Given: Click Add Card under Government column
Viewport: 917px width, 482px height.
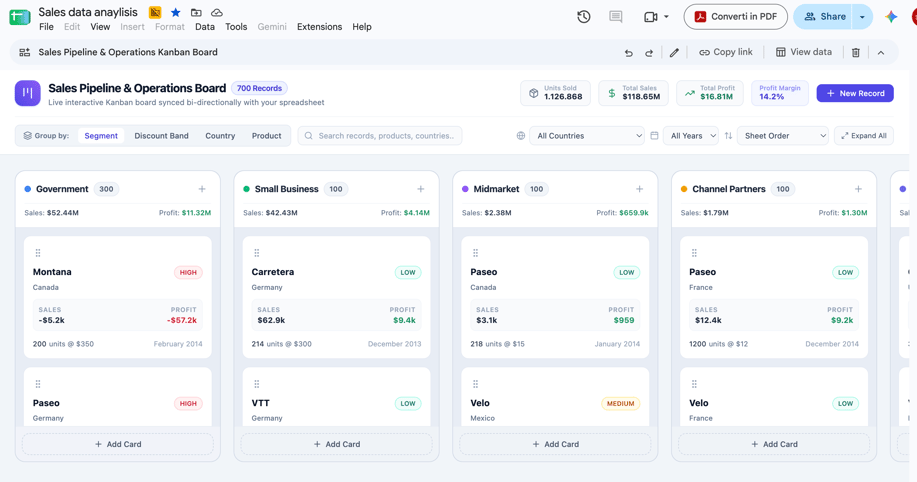Looking at the screenshot, I should pos(118,444).
